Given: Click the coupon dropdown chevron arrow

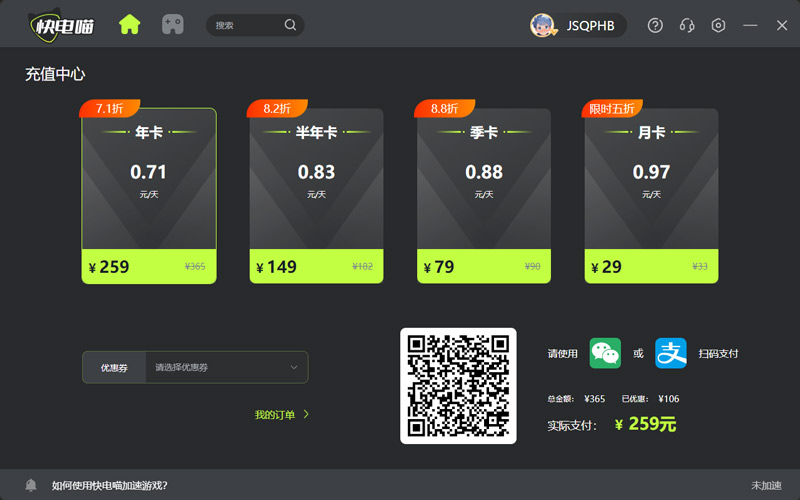Looking at the screenshot, I should tap(294, 367).
